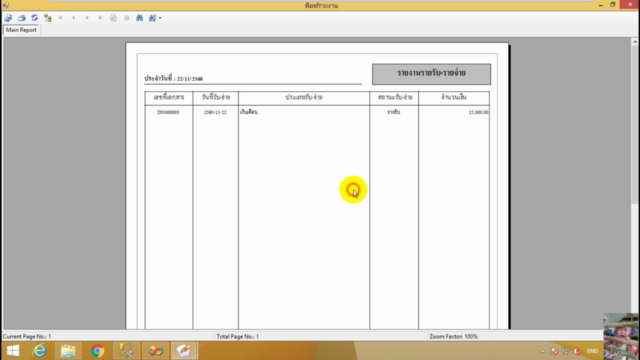Click the report title box in header

(x=431, y=74)
